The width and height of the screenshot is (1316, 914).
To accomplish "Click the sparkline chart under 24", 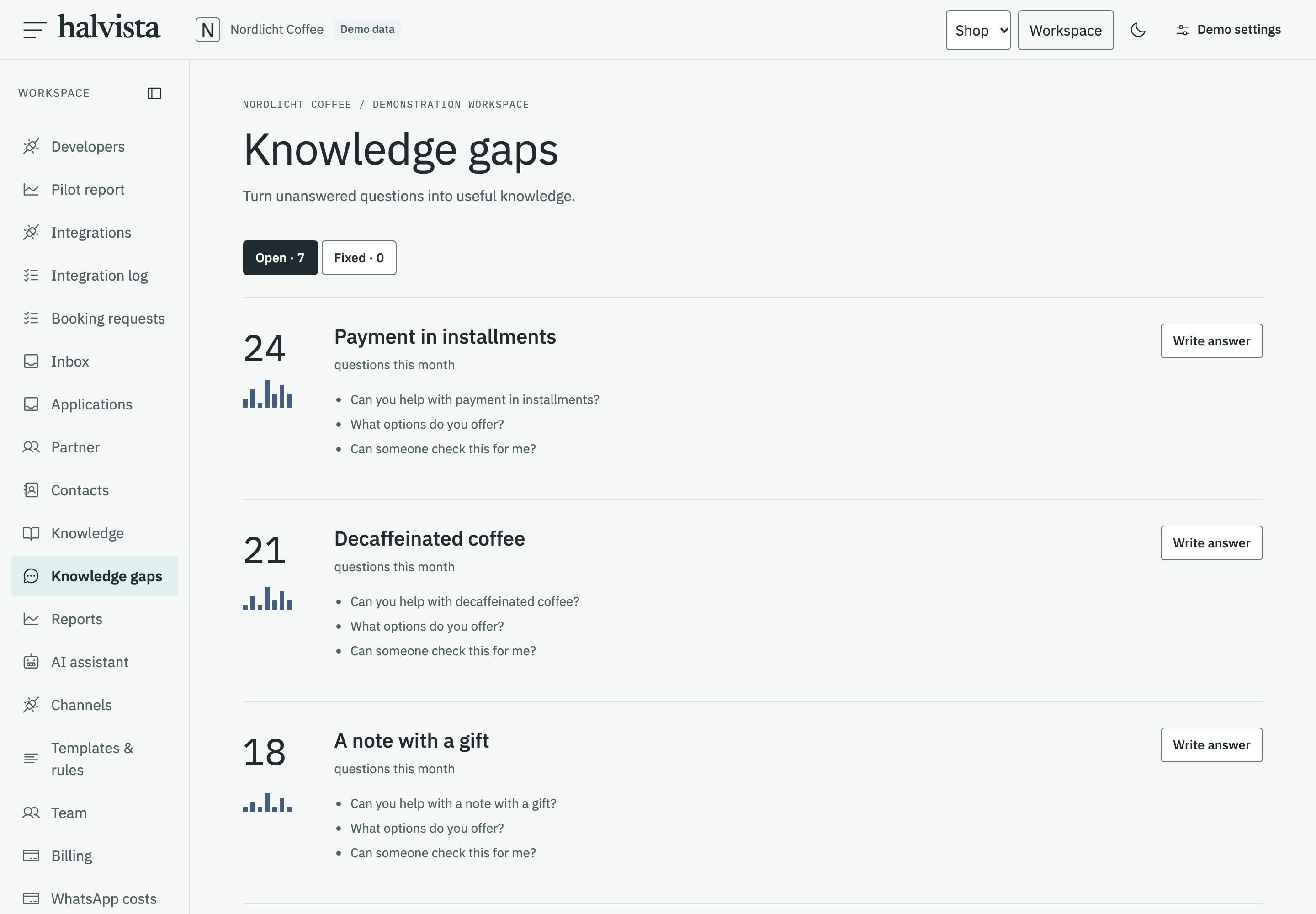I will [267, 393].
